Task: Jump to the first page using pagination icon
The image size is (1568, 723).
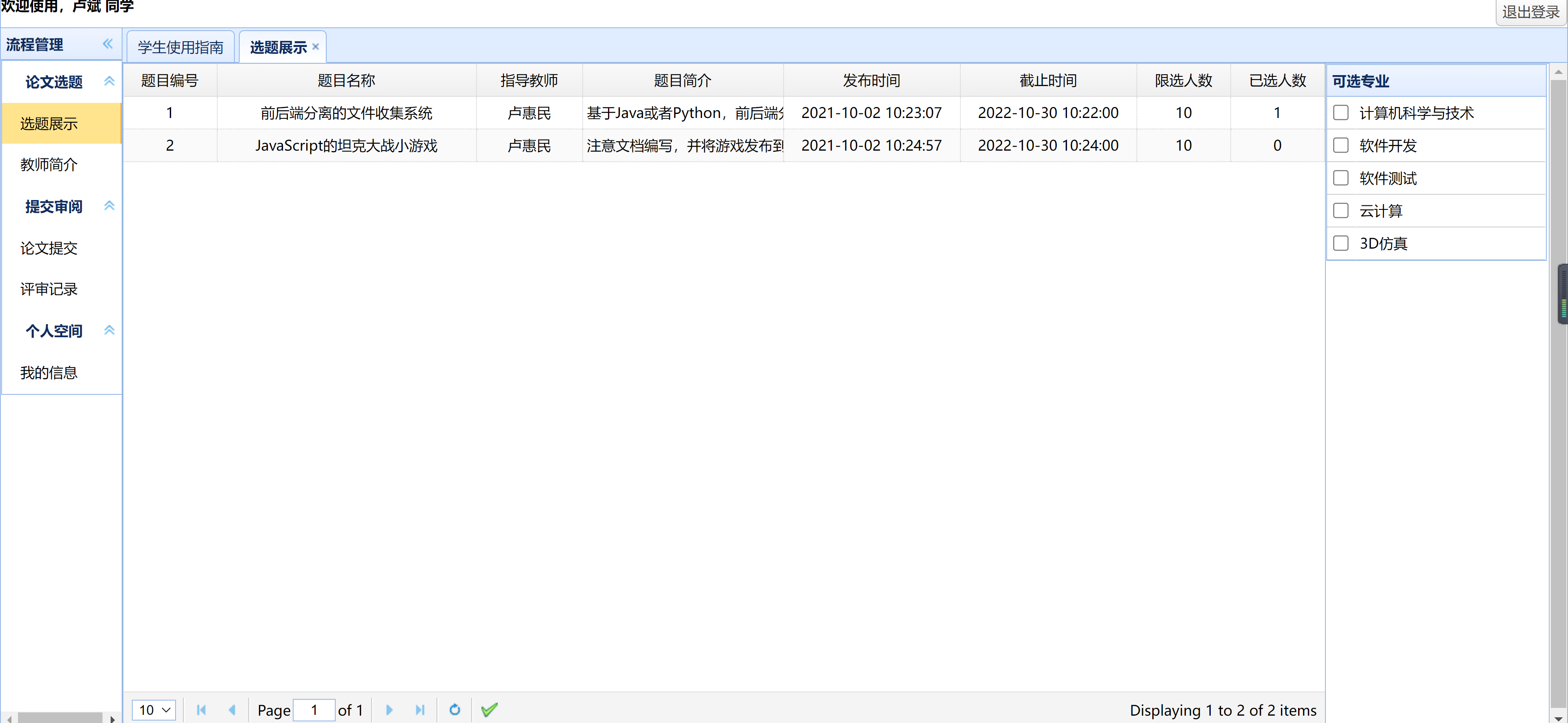Action: (x=201, y=710)
